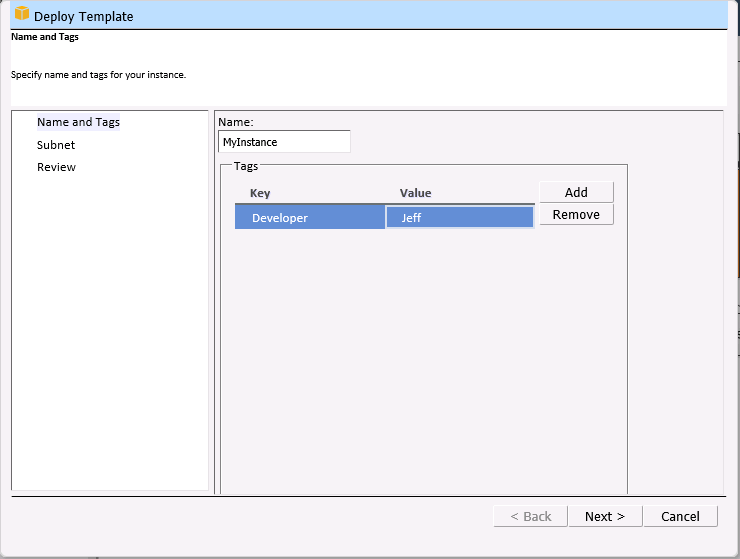Click the disabled < Back button

pyautogui.click(x=530, y=516)
